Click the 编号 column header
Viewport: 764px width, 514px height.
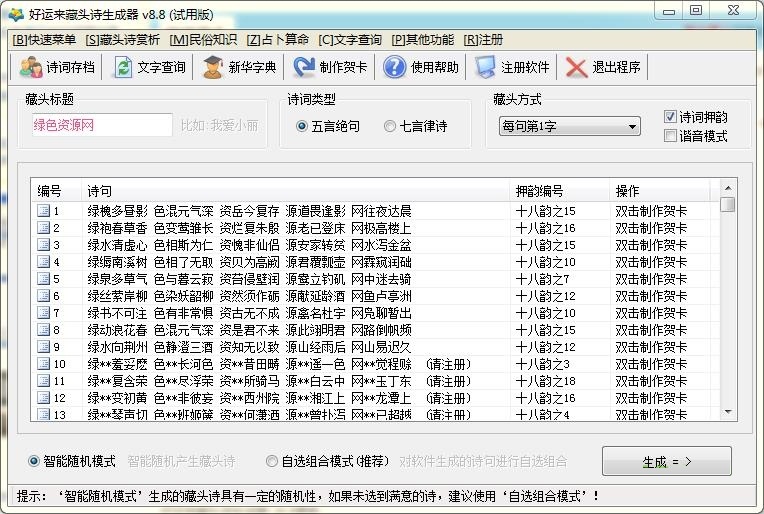tap(56, 191)
